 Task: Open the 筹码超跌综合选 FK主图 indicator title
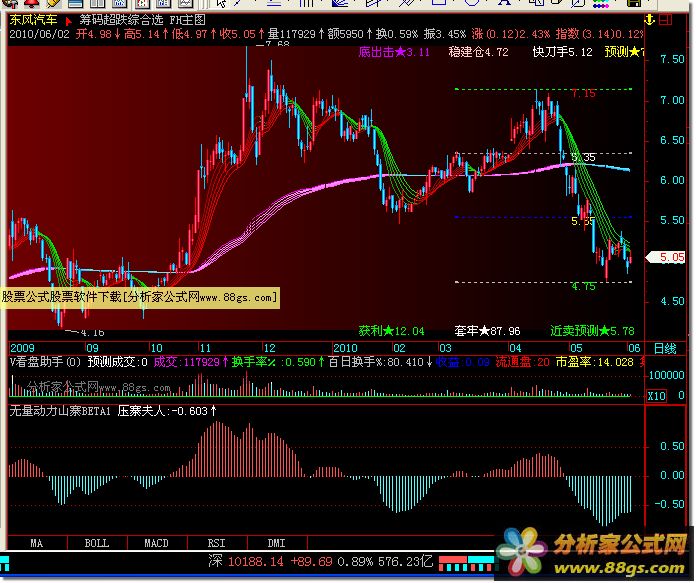pyautogui.click(x=145, y=19)
